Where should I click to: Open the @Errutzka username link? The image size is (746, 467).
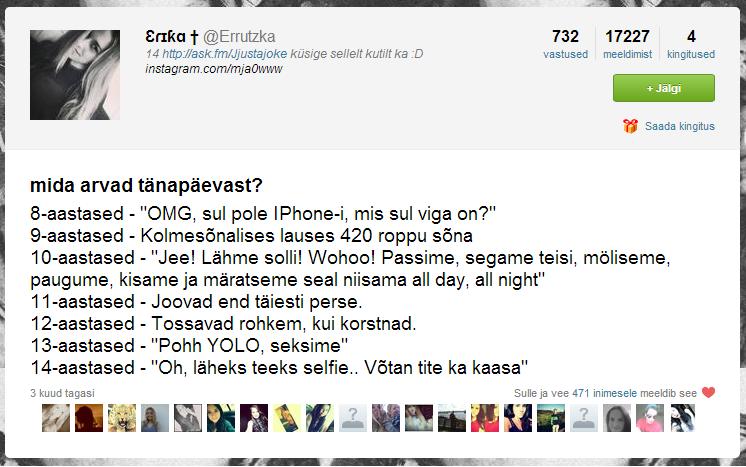coord(239,37)
